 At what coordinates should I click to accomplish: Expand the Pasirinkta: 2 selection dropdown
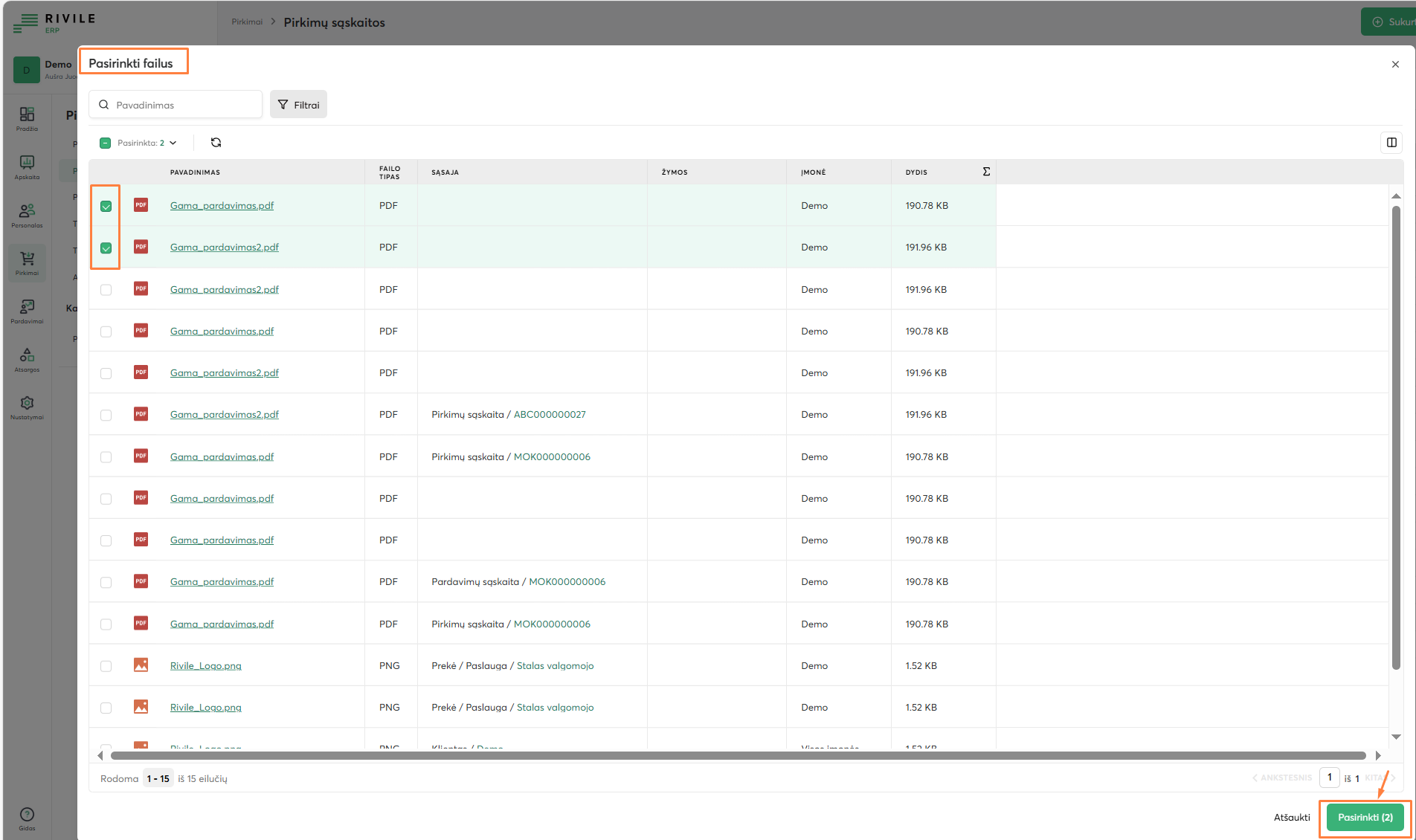pyautogui.click(x=173, y=143)
